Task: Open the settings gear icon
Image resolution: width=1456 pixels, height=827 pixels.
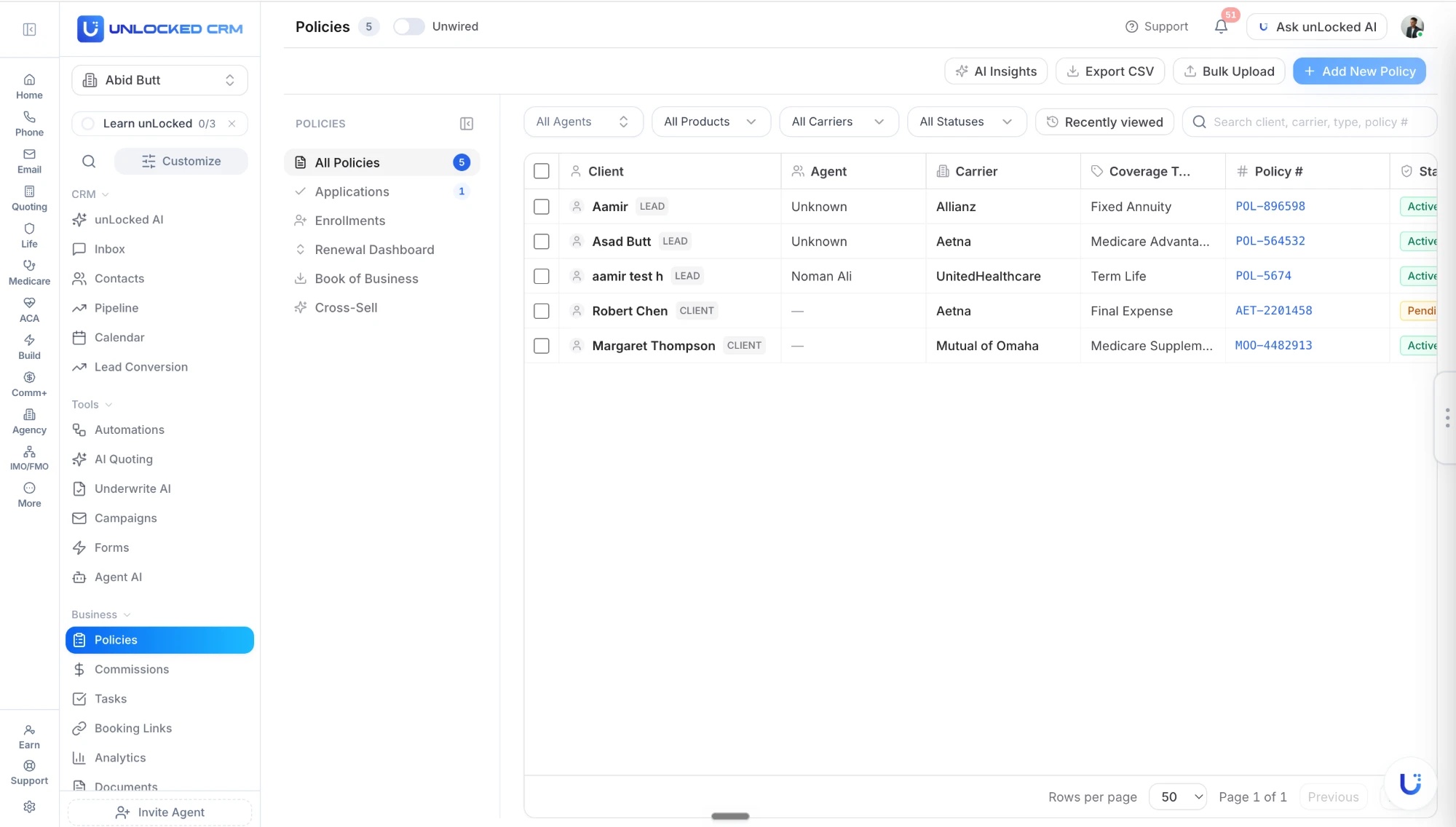Action: tap(29, 807)
